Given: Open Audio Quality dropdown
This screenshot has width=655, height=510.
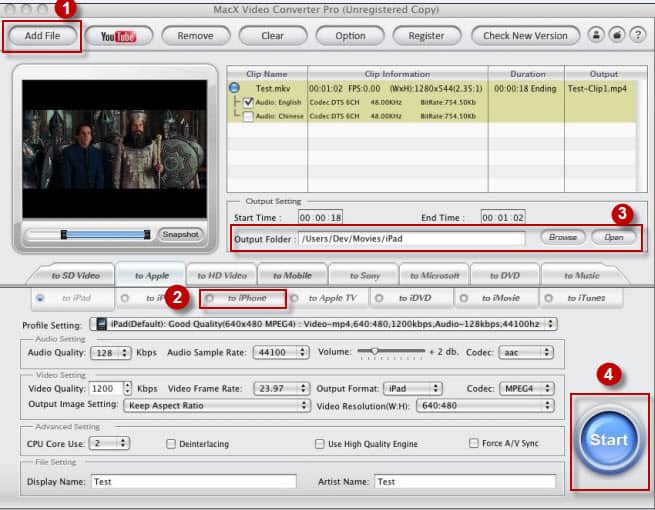Looking at the screenshot, I should pos(111,353).
